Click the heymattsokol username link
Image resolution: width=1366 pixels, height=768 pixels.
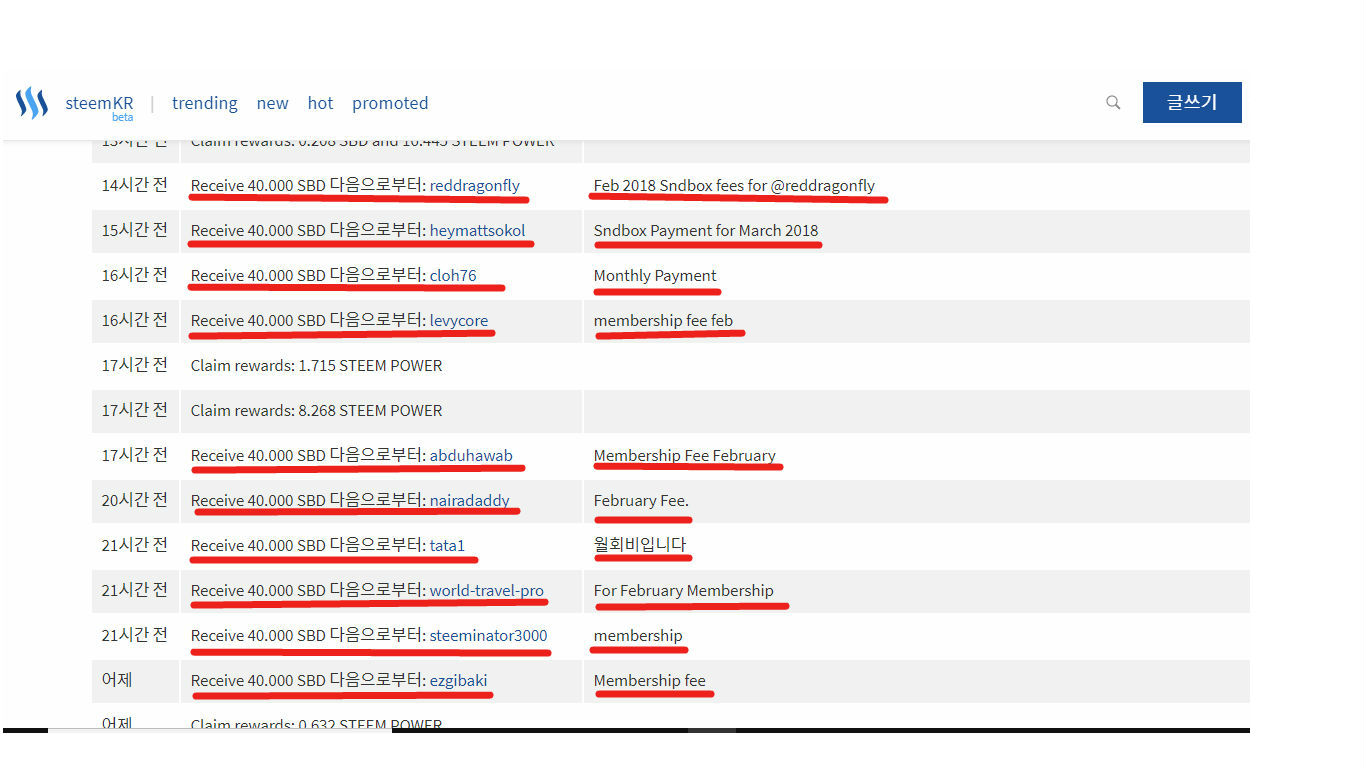click(479, 230)
